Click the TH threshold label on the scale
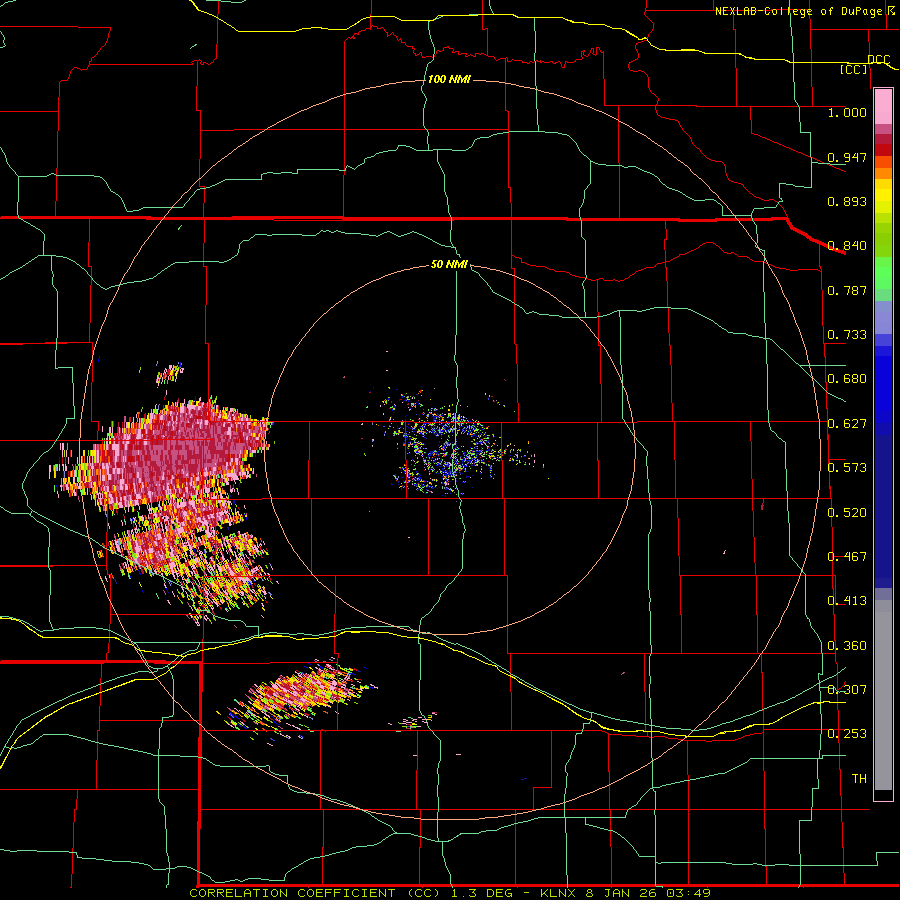This screenshot has height=900, width=900. 859,778
